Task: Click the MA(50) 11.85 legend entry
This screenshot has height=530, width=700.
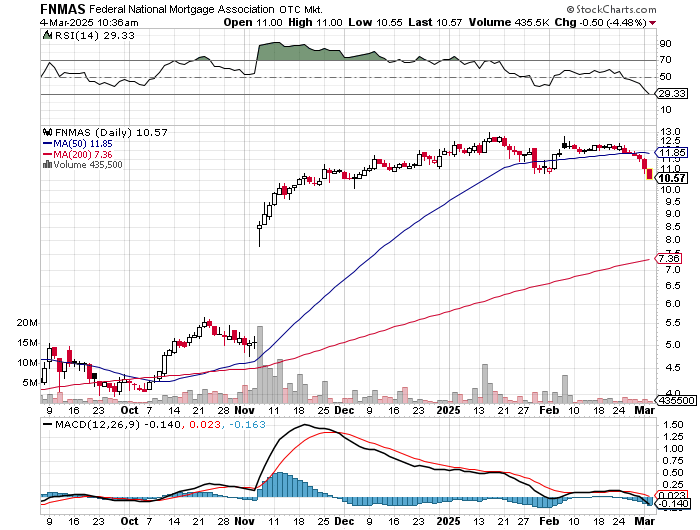Action: click(78, 144)
